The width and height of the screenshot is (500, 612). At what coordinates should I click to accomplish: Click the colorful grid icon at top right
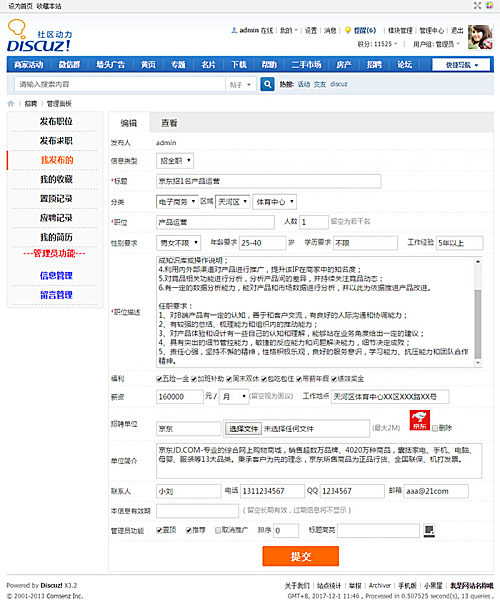coord(489,5)
